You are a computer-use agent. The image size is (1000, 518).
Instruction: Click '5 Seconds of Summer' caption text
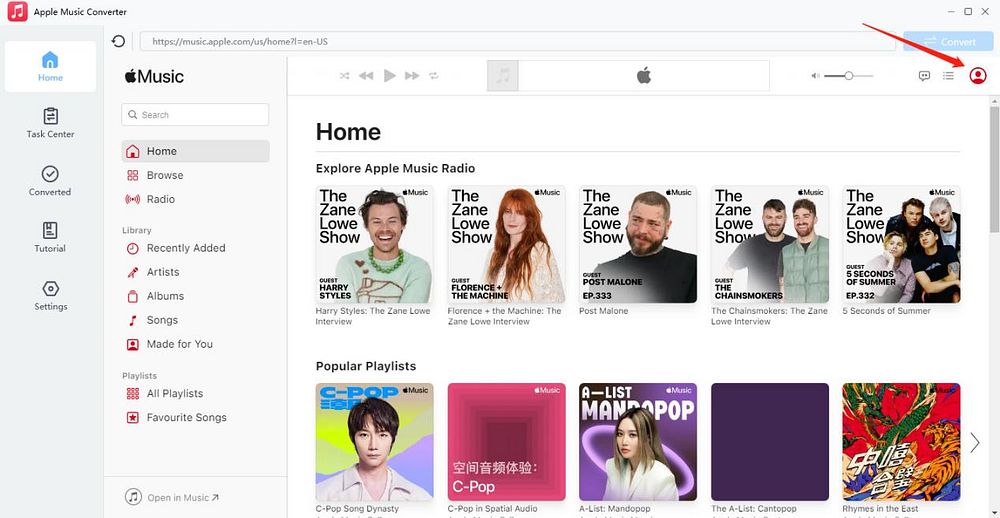click(886, 311)
